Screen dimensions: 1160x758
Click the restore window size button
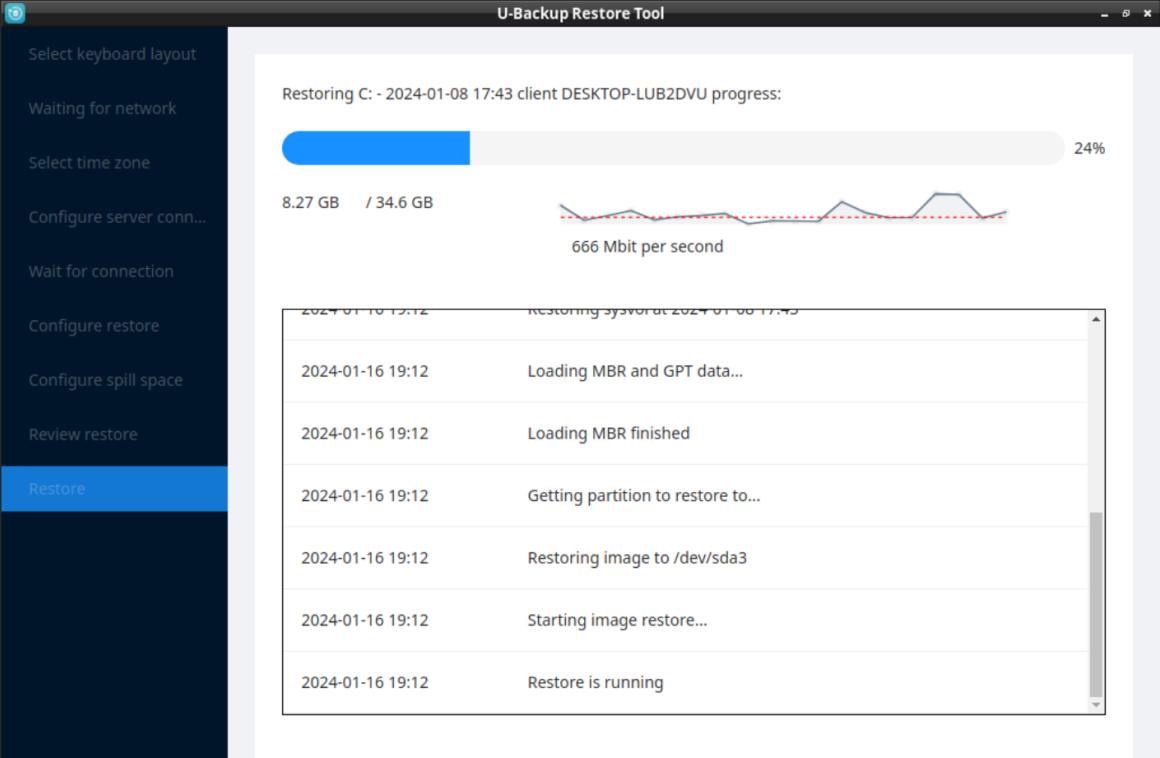1125,14
